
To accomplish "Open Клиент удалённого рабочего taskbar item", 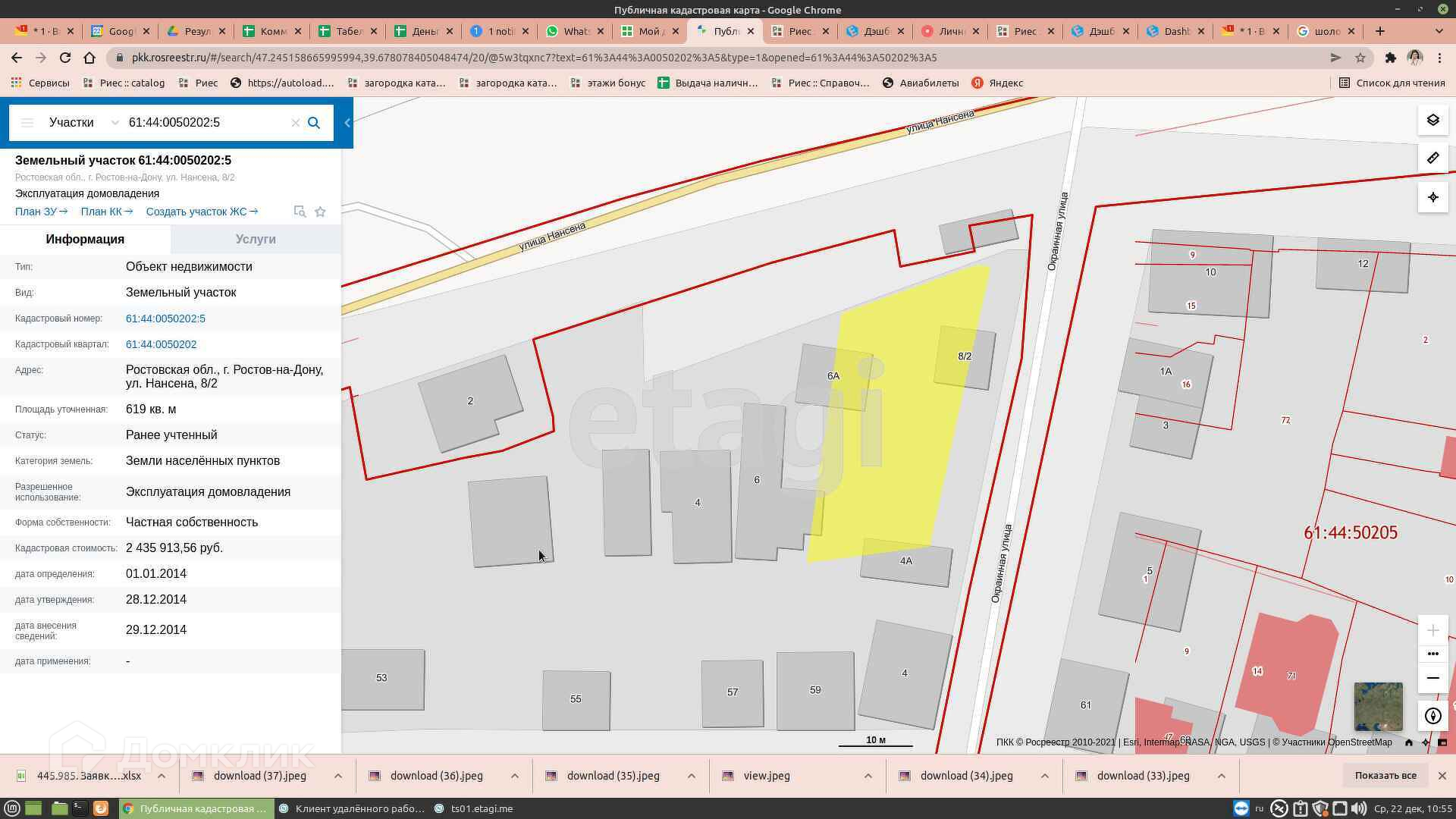I will tap(353, 808).
